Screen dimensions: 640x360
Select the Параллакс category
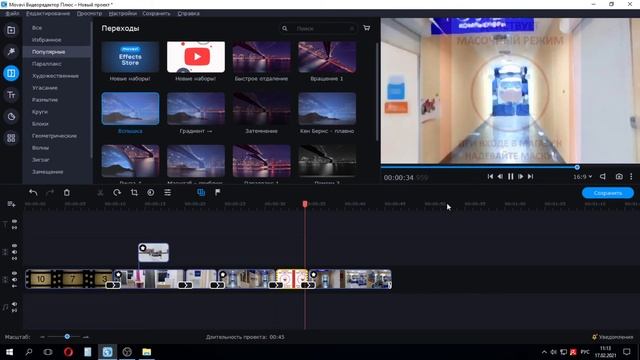click(x=47, y=64)
